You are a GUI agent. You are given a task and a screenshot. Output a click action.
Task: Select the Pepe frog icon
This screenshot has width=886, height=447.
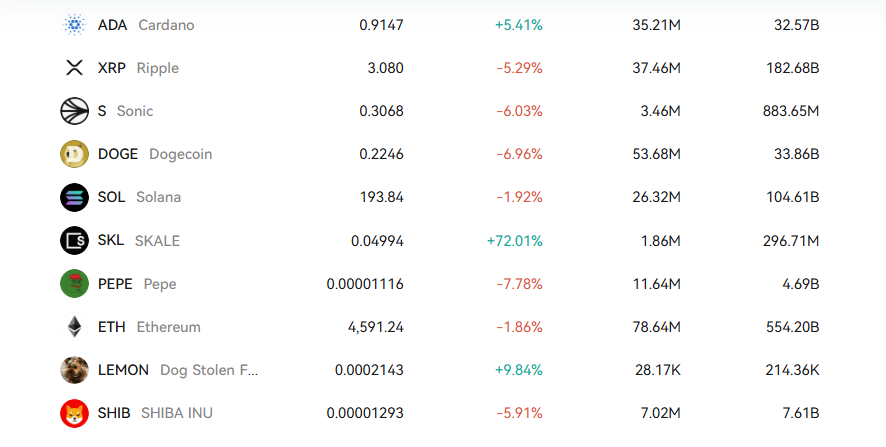(x=75, y=284)
